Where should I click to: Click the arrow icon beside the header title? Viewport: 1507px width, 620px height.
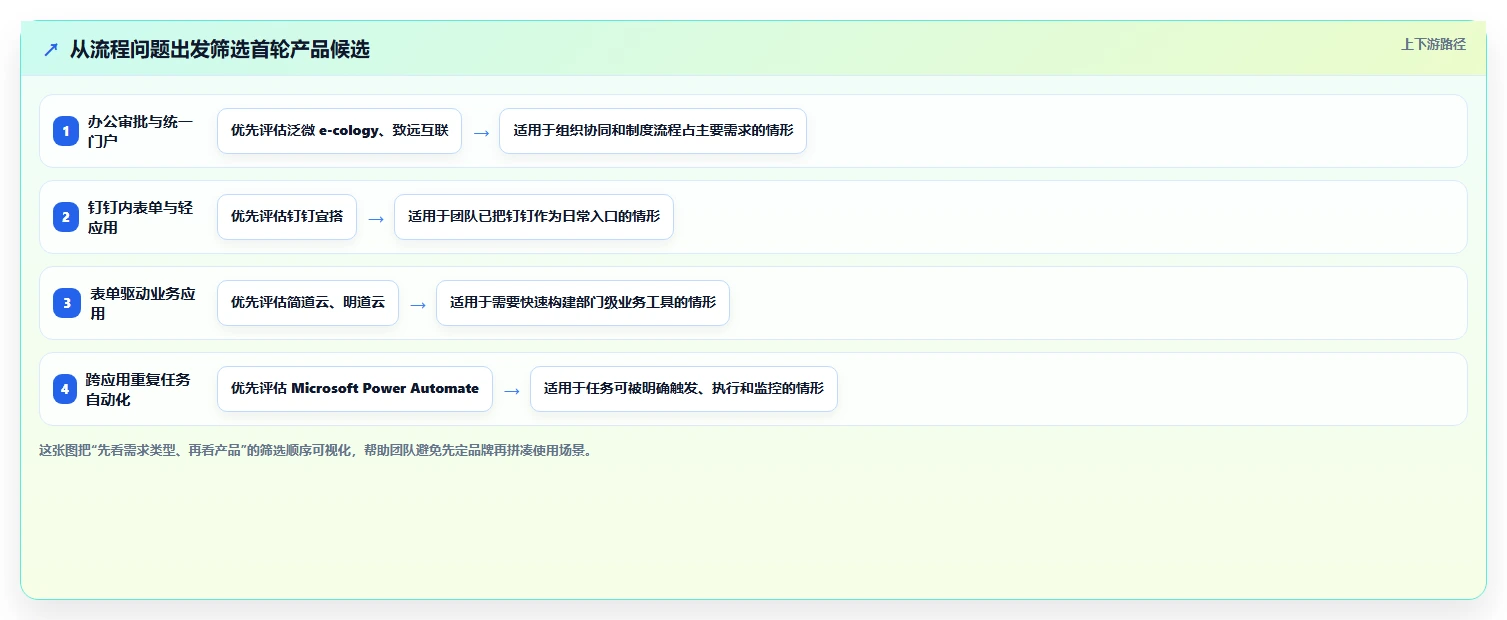point(51,49)
